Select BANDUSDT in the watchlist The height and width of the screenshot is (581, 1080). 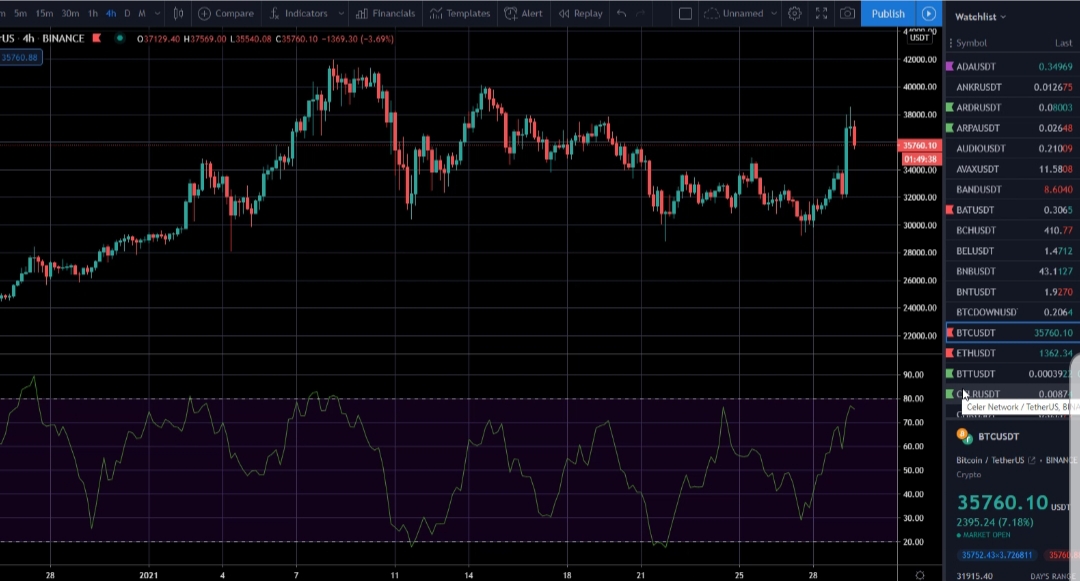(1012, 189)
